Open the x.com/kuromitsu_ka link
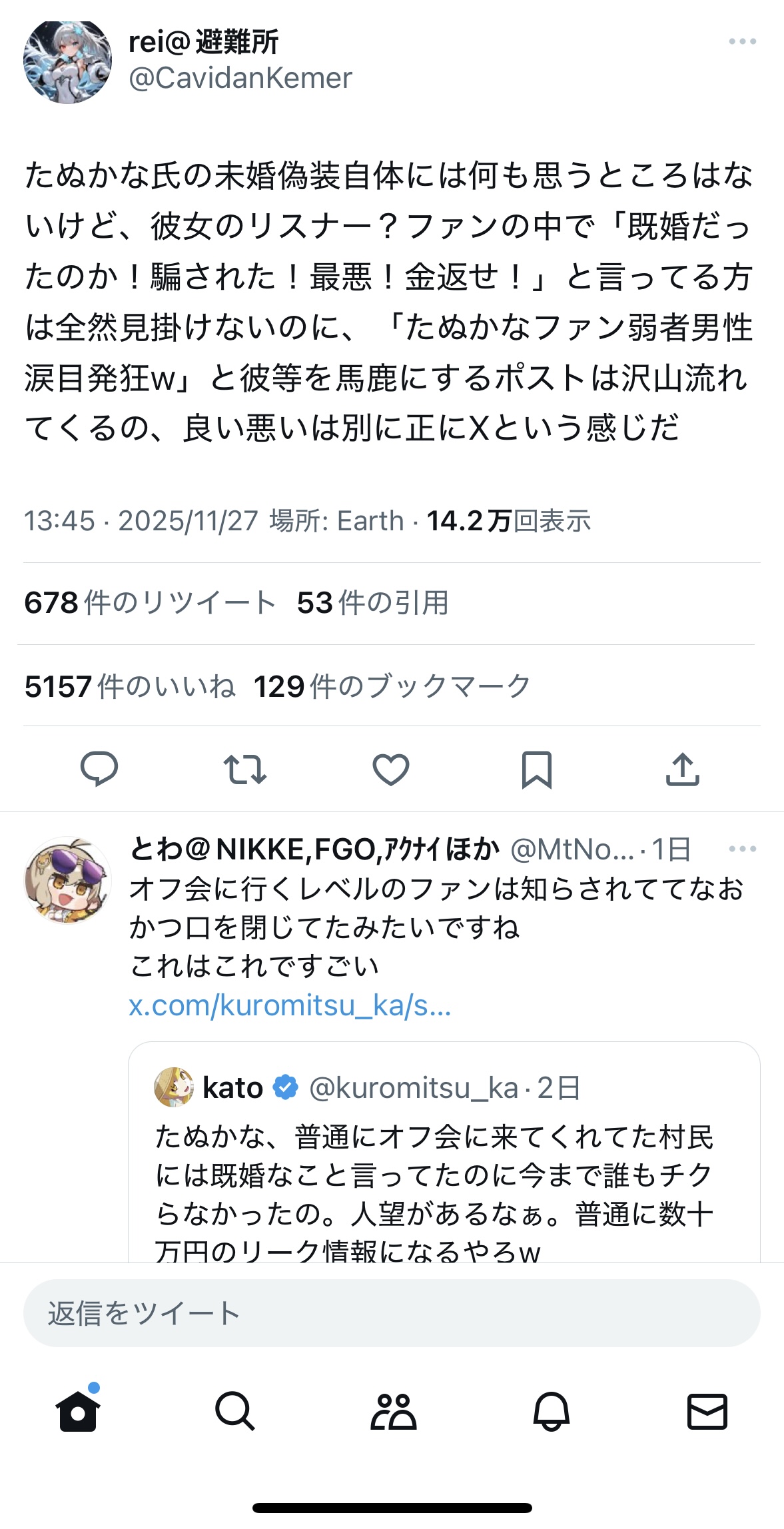Screen dimensions: 784x1529 pyautogui.click(x=290, y=1005)
